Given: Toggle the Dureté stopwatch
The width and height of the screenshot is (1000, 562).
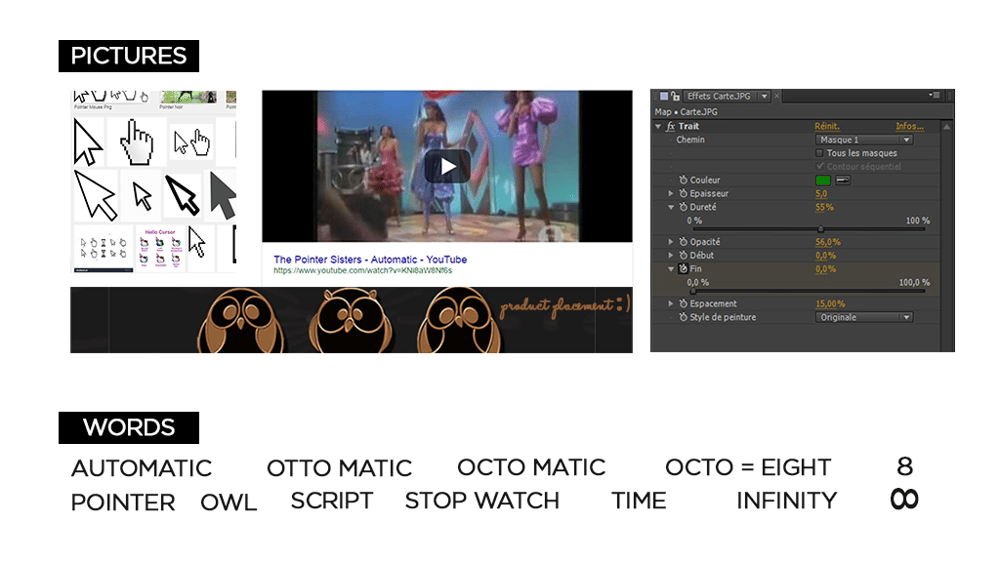Looking at the screenshot, I should (683, 207).
